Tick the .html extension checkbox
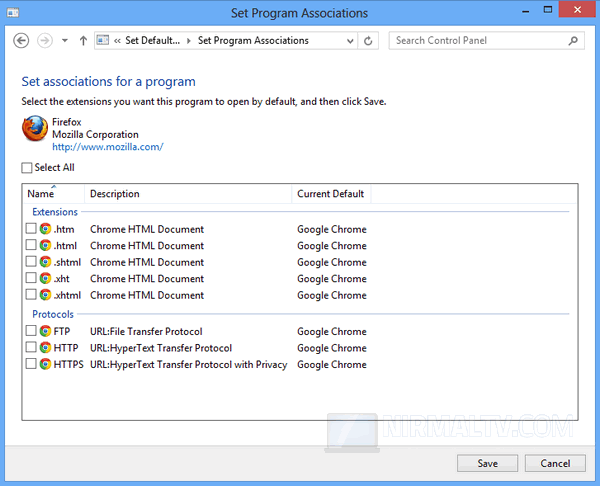The image size is (600, 486). (x=31, y=245)
